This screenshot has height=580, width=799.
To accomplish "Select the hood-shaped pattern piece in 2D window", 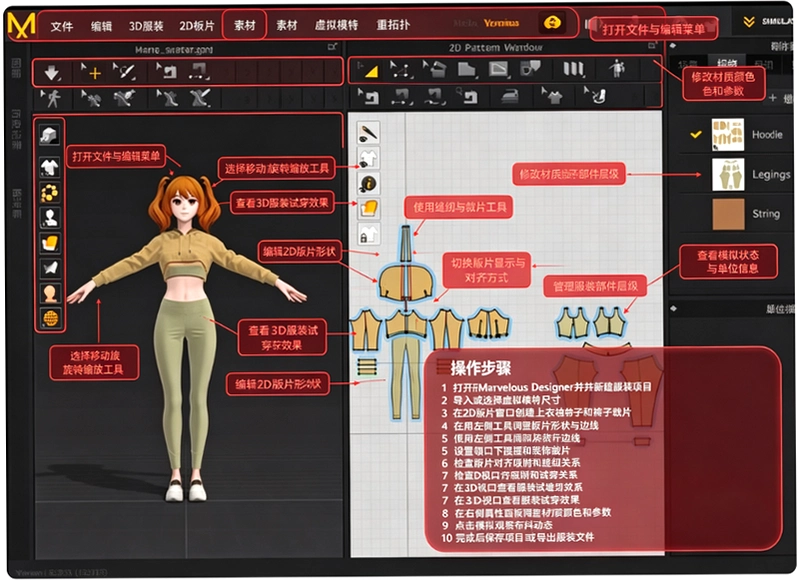I will [x=406, y=284].
